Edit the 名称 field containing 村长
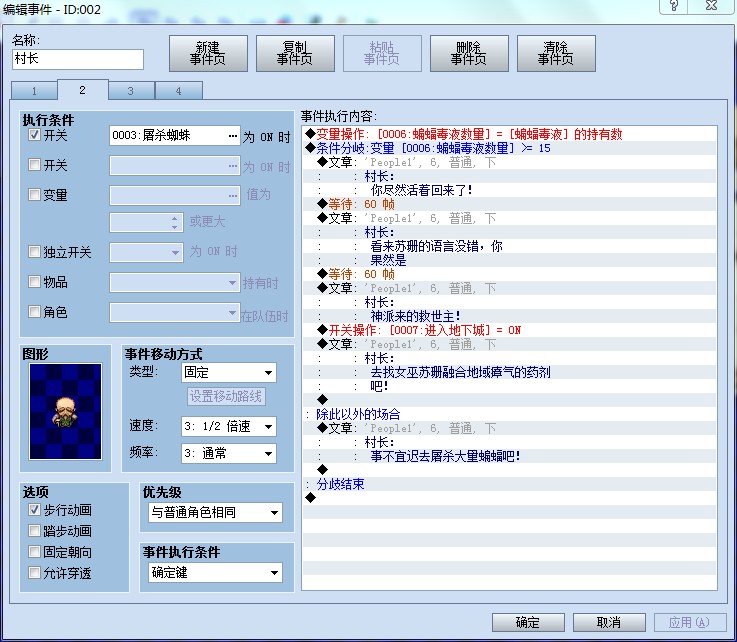Screen dimensions: 737x642 [x=78, y=59]
